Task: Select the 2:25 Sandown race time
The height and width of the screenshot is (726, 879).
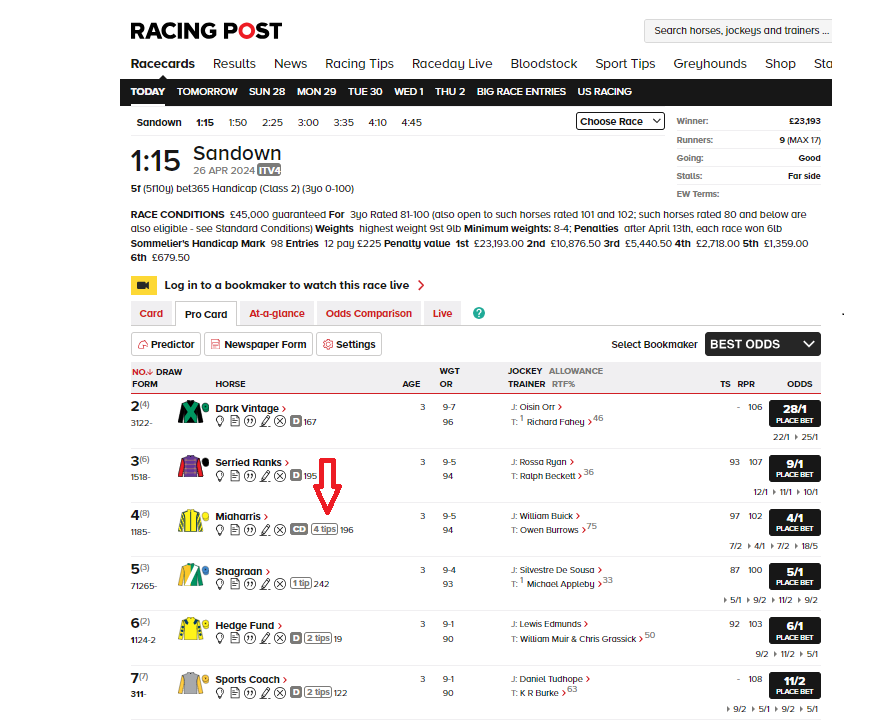Action: click(272, 122)
